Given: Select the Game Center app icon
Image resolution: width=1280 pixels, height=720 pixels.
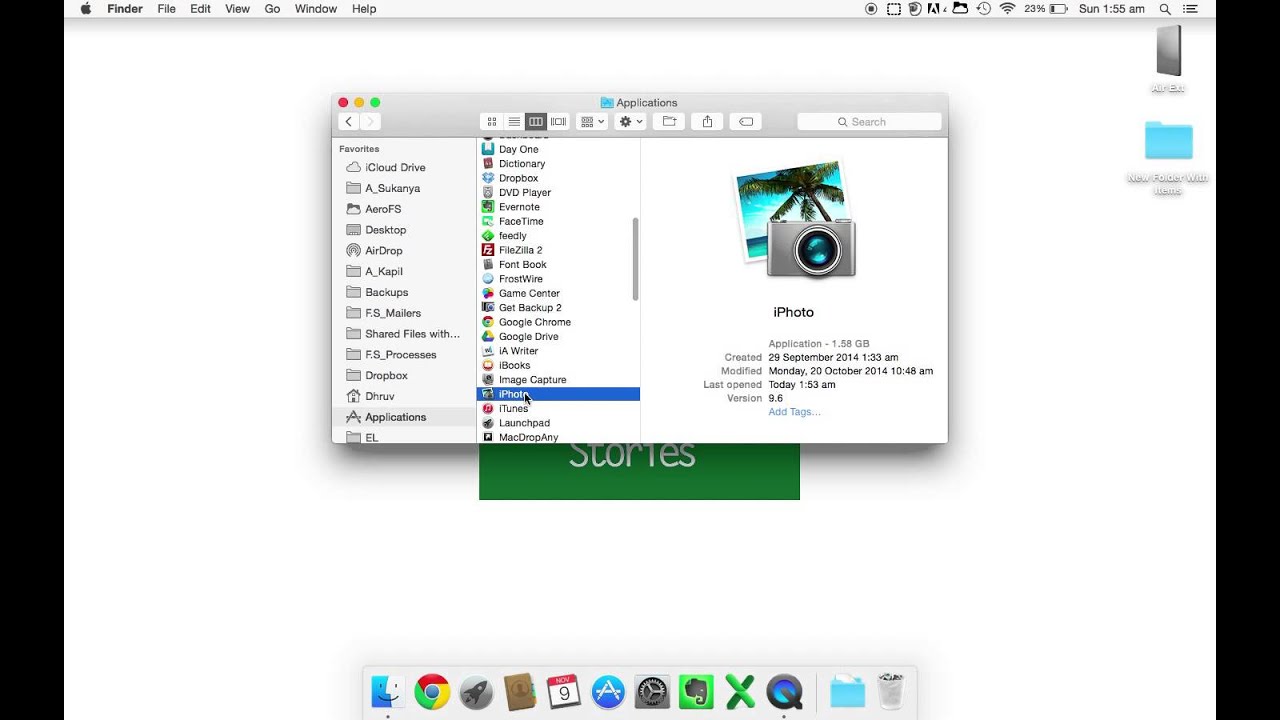Looking at the screenshot, I should [488, 293].
